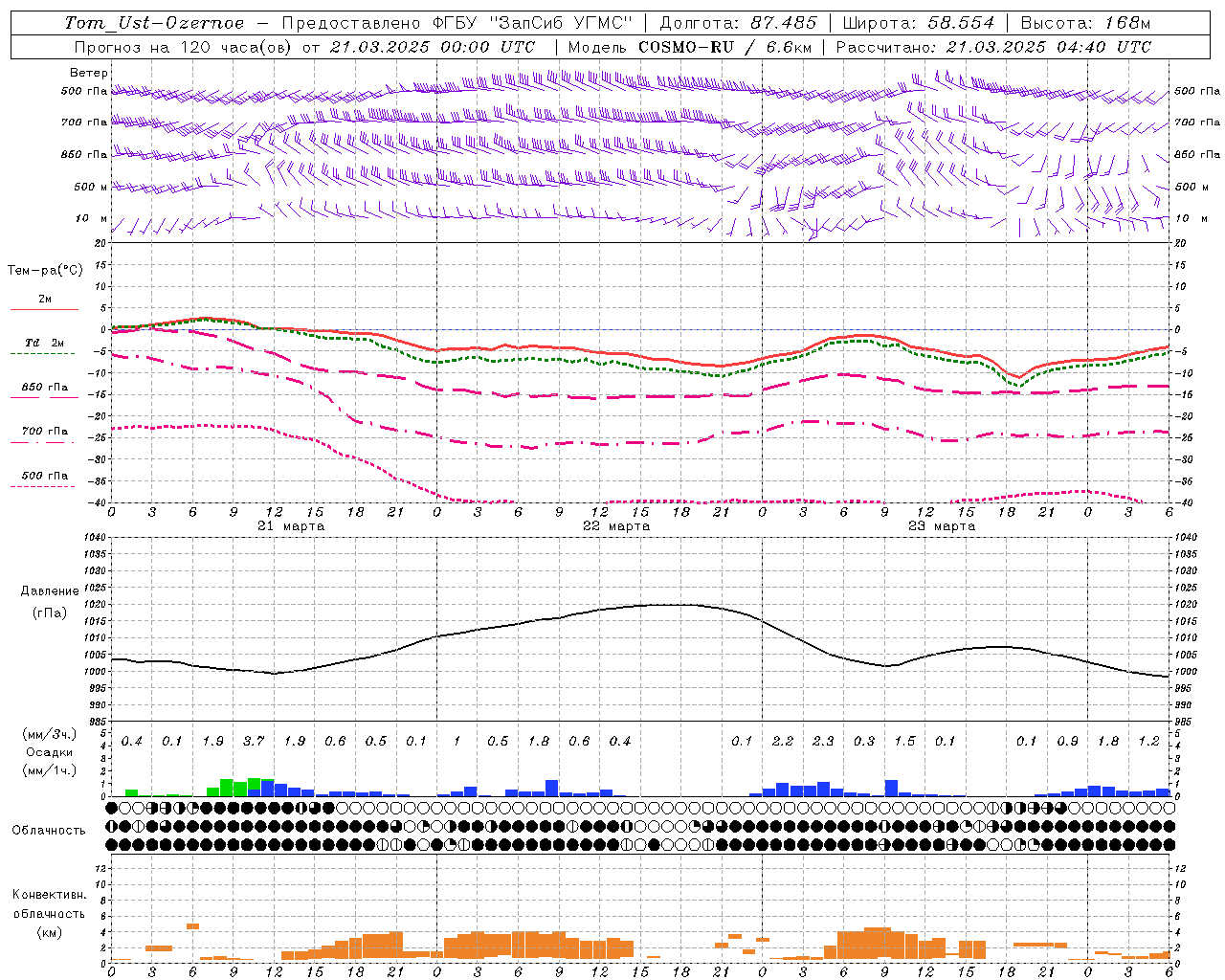Select the 1.2 precipitation value
The height and width of the screenshot is (980, 1225).
pos(1148,741)
